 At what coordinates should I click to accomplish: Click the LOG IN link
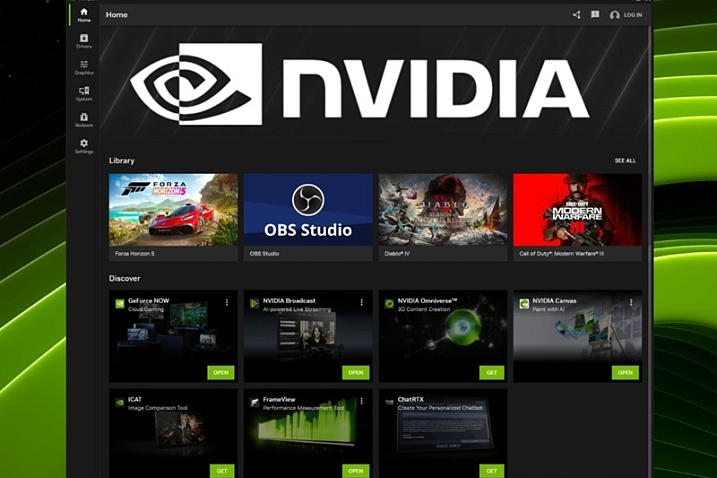tap(633, 15)
